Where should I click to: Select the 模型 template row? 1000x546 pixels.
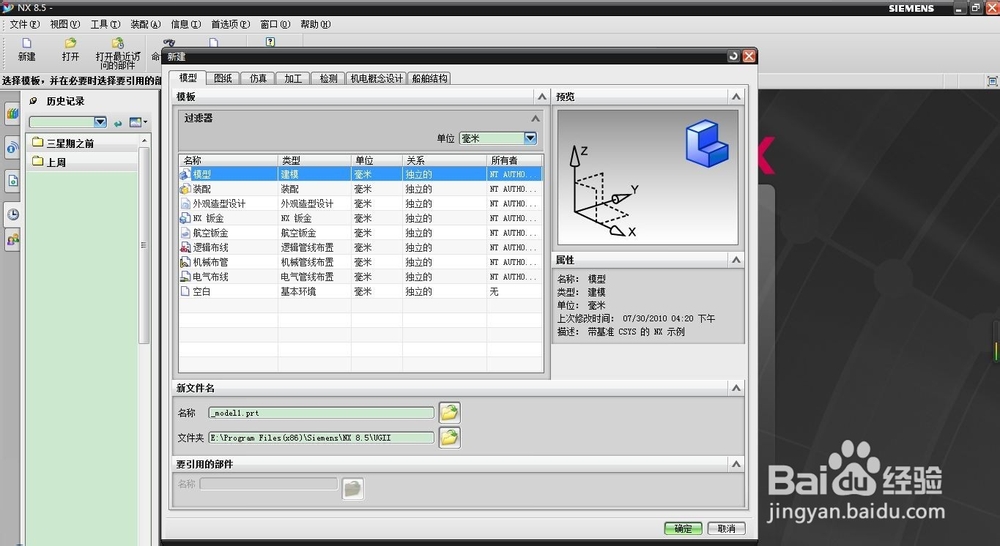tap(360, 174)
